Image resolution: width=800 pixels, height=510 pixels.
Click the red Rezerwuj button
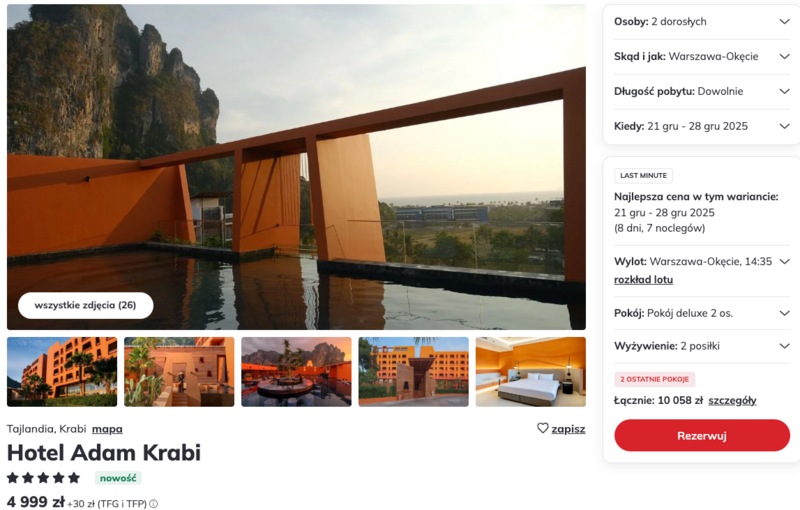(702, 436)
